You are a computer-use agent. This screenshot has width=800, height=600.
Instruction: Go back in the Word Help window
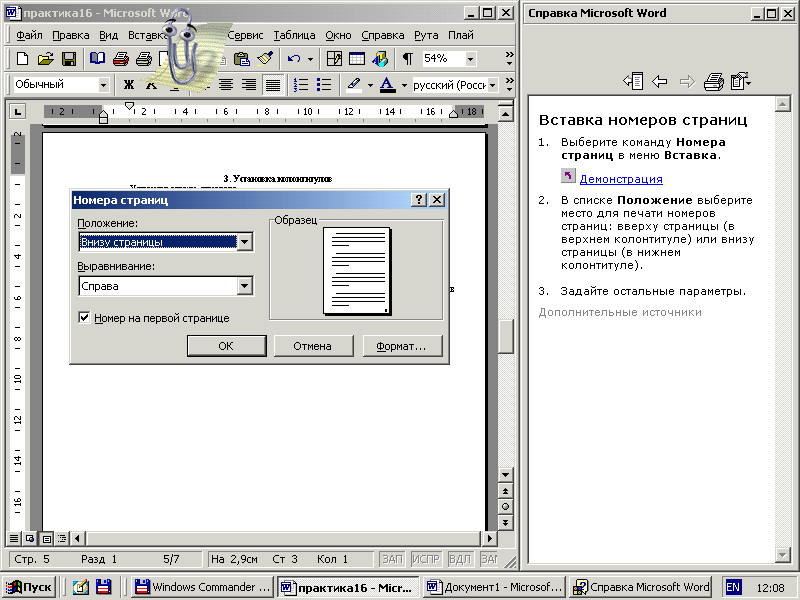[x=660, y=81]
